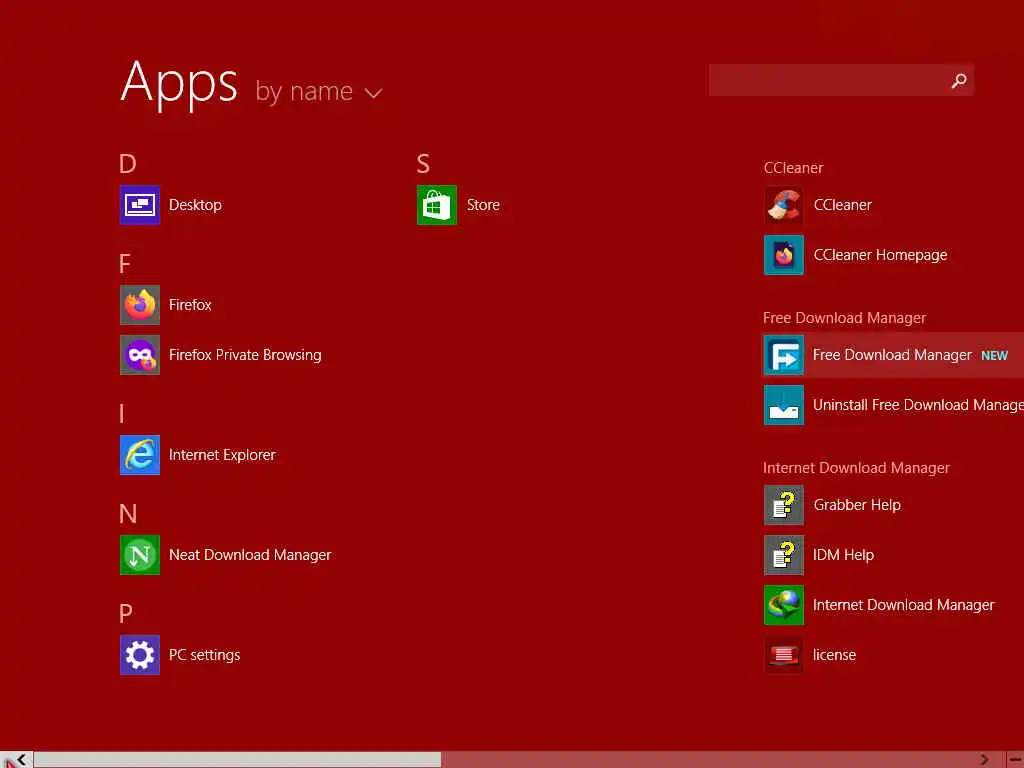Click the 'Internet Explorer' label
Screen dimensions: 1024x768
(x=222, y=455)
